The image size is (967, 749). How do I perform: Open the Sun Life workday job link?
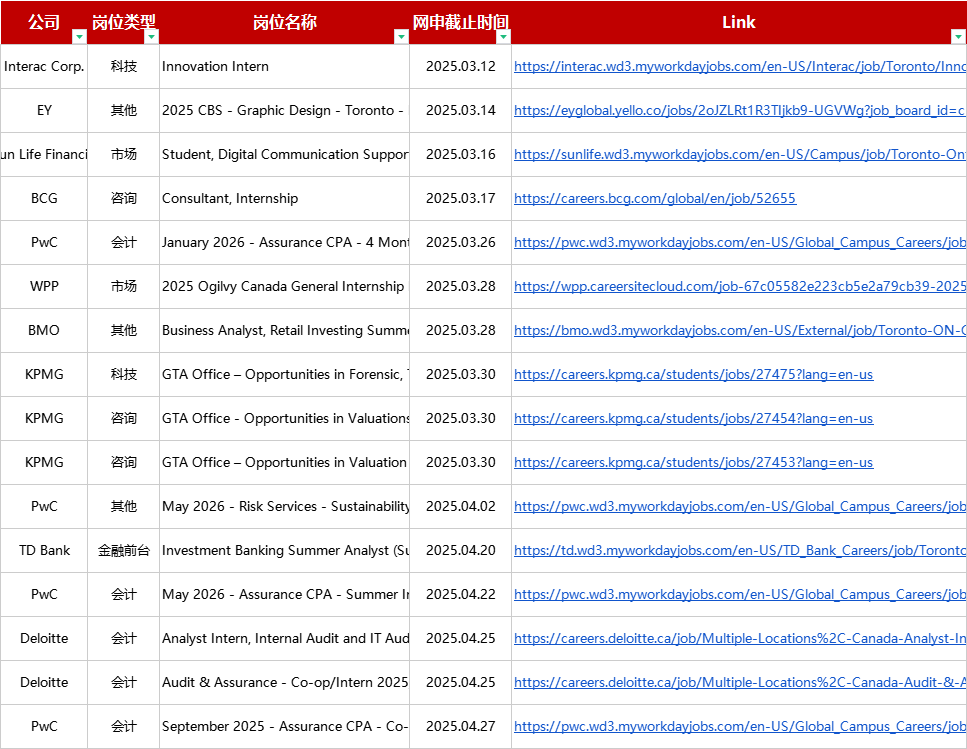pyautogui.click(x=739, y=154)
